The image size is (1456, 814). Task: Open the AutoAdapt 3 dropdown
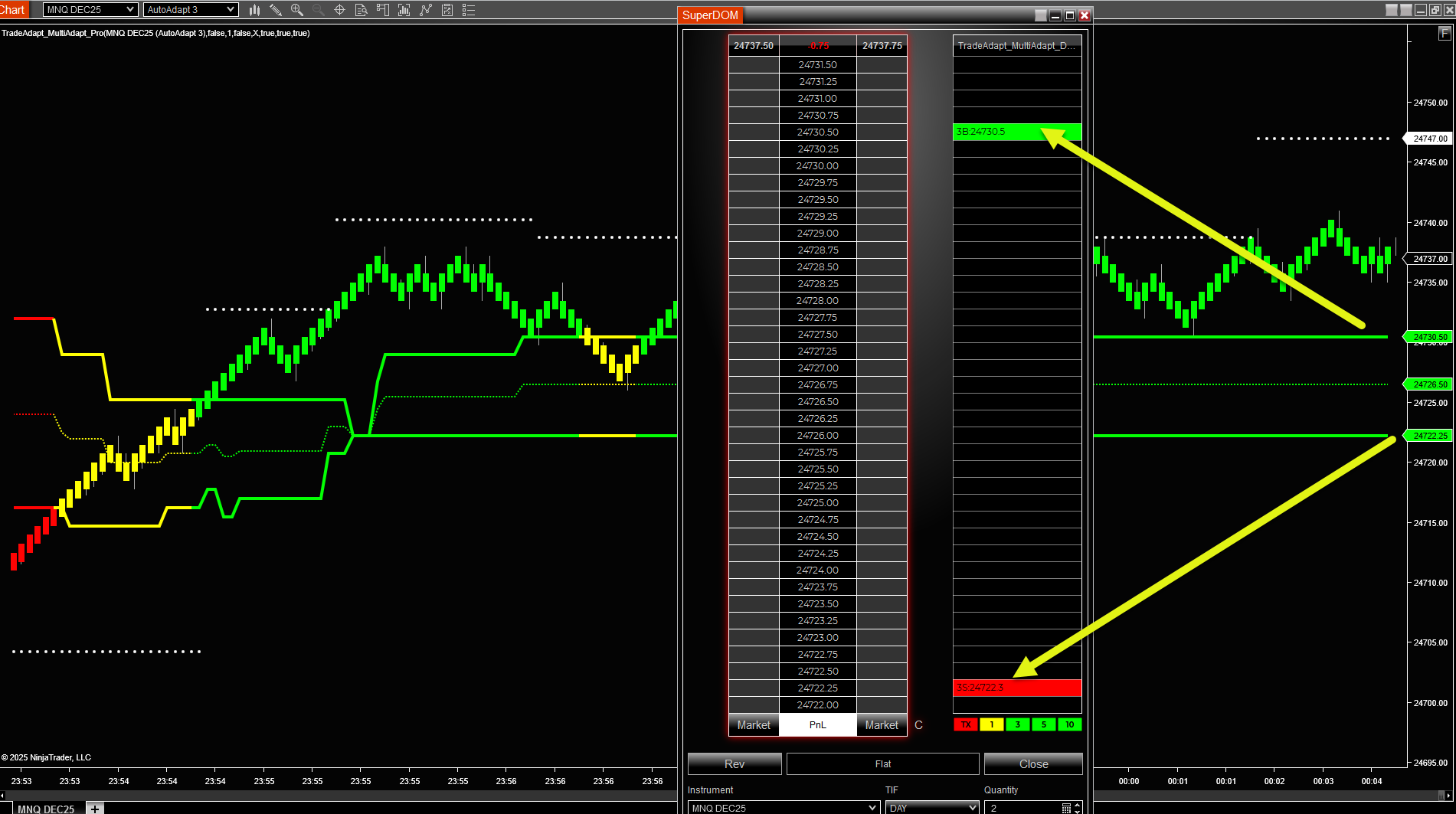[x=190, y=10]
